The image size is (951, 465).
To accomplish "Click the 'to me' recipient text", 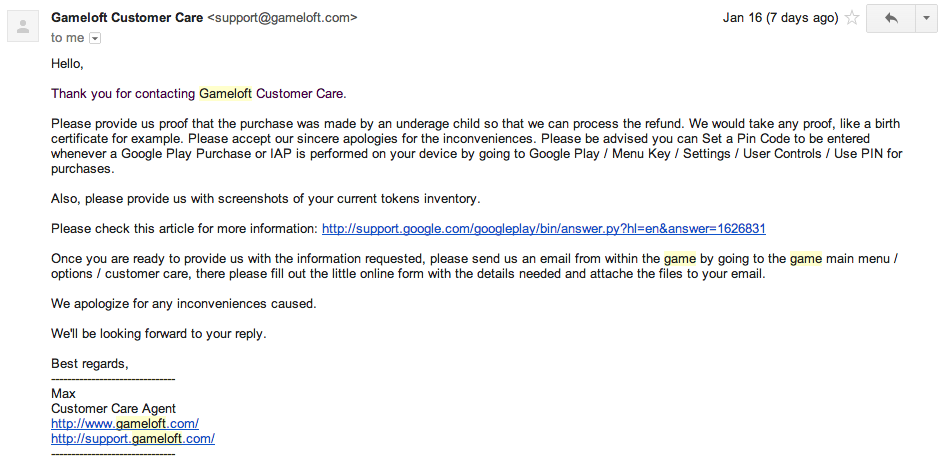I will pyautogui.click(x=68, y=38).
